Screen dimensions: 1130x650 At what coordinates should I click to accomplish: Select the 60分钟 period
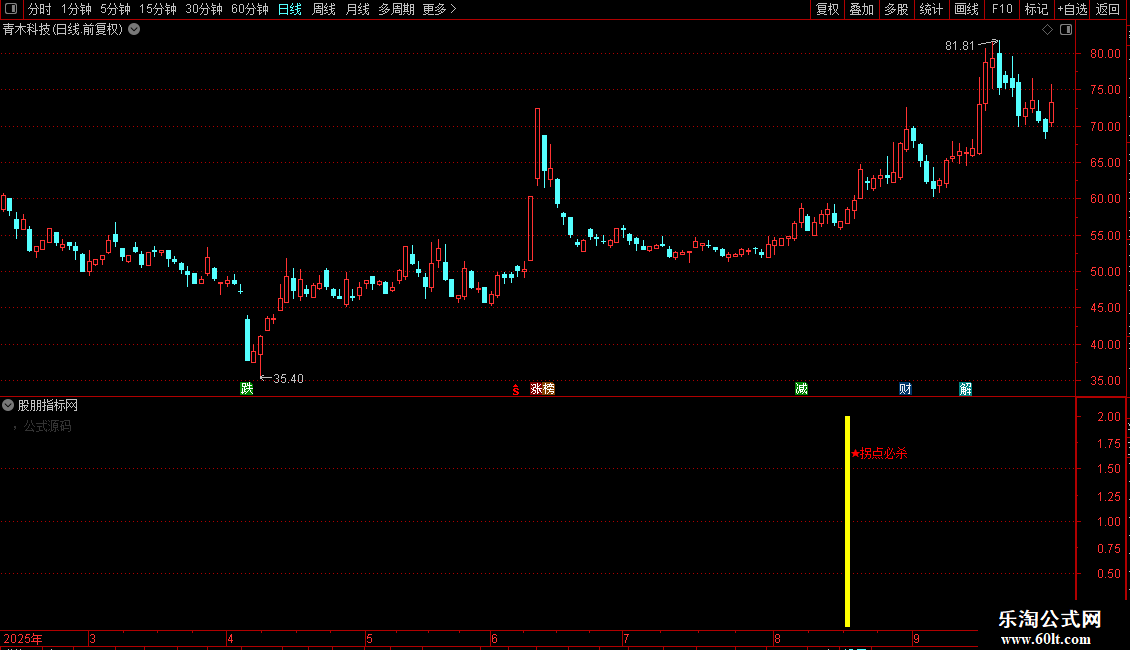tap(249, 9)
